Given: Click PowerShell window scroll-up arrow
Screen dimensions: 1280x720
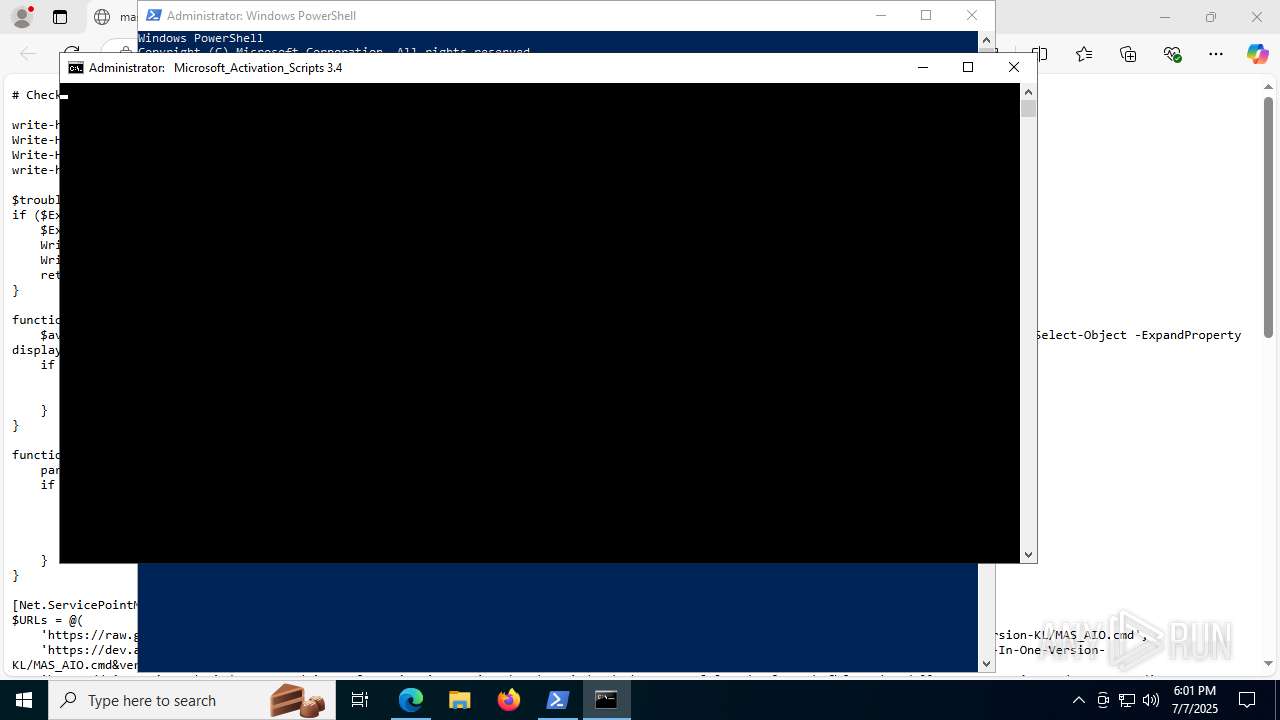Looking at the screenshot, I should (986, 40).
